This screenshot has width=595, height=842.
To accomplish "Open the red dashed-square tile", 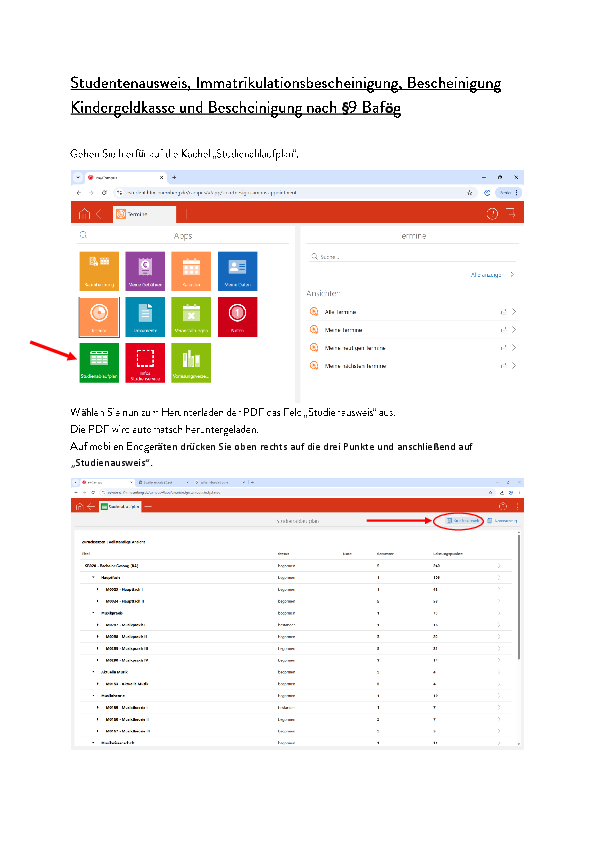I will pos(145,362).
